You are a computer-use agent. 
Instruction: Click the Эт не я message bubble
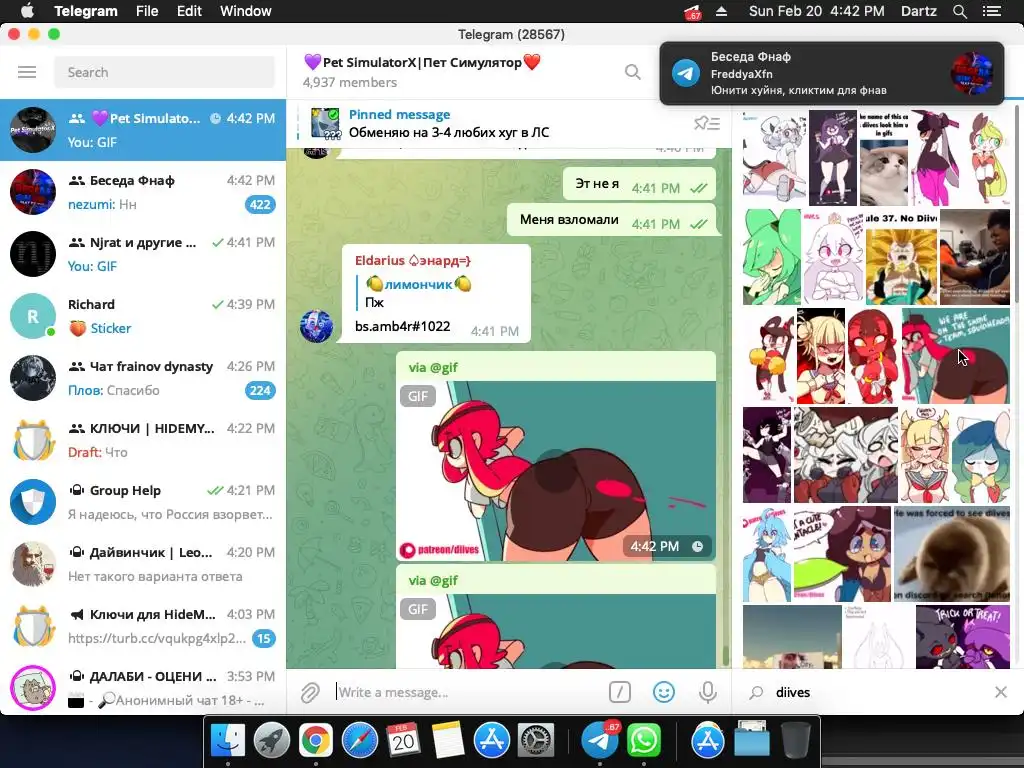click(639, 184)
